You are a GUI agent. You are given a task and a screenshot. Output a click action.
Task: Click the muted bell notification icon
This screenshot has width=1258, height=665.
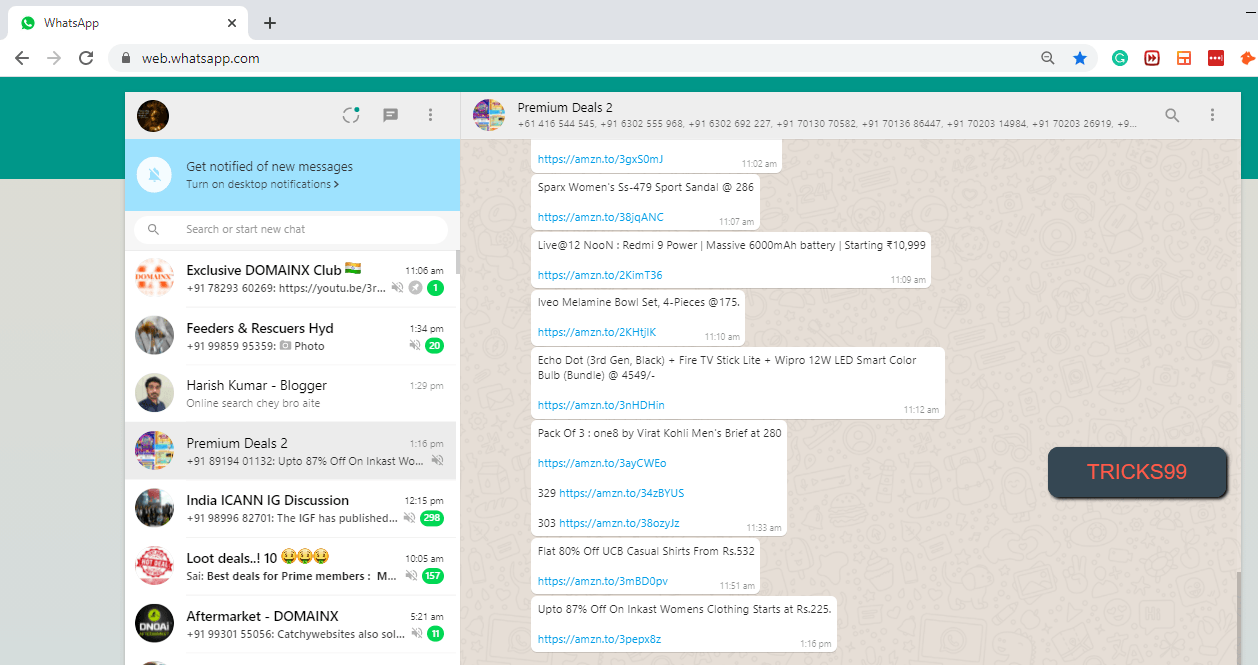[154, 175]
